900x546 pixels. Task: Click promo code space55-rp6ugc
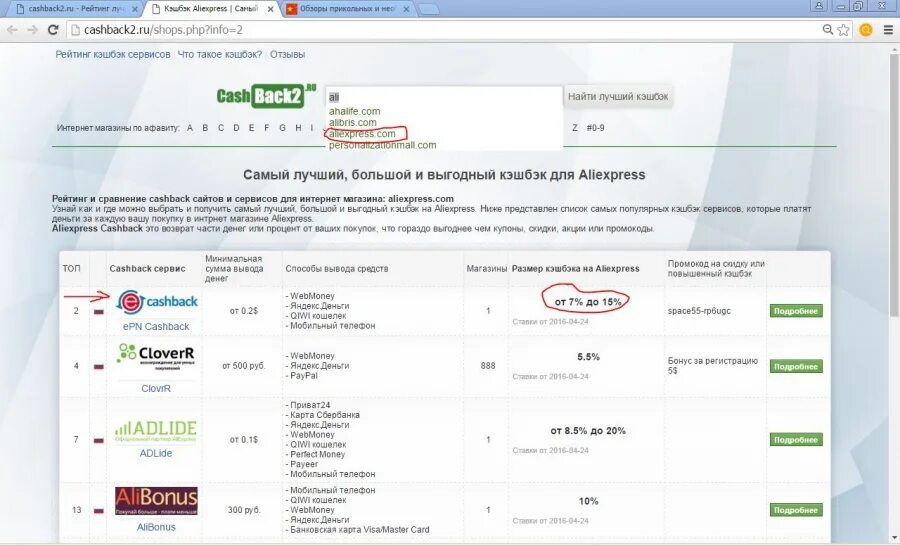(699, 311)
